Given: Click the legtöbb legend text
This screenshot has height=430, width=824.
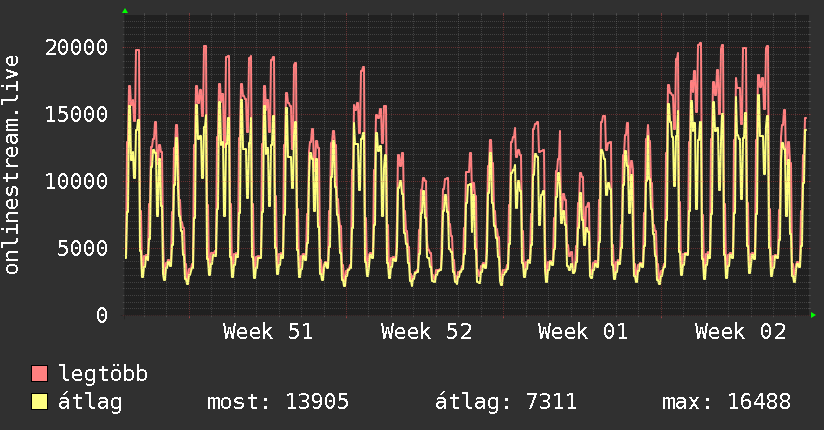Looking at the screenshot, I should pos(104,375).
